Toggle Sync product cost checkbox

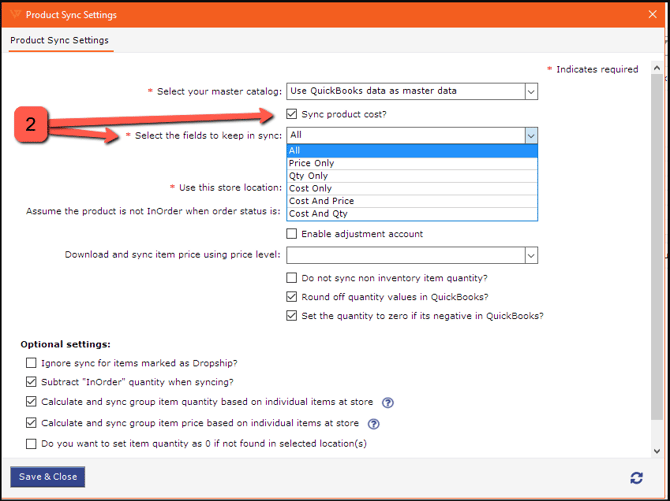(x=291, y=114)
